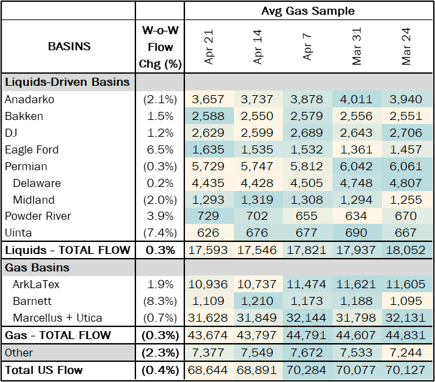Click the Other row label
Screen dimensions: 435x382
(x=19, y=353)
